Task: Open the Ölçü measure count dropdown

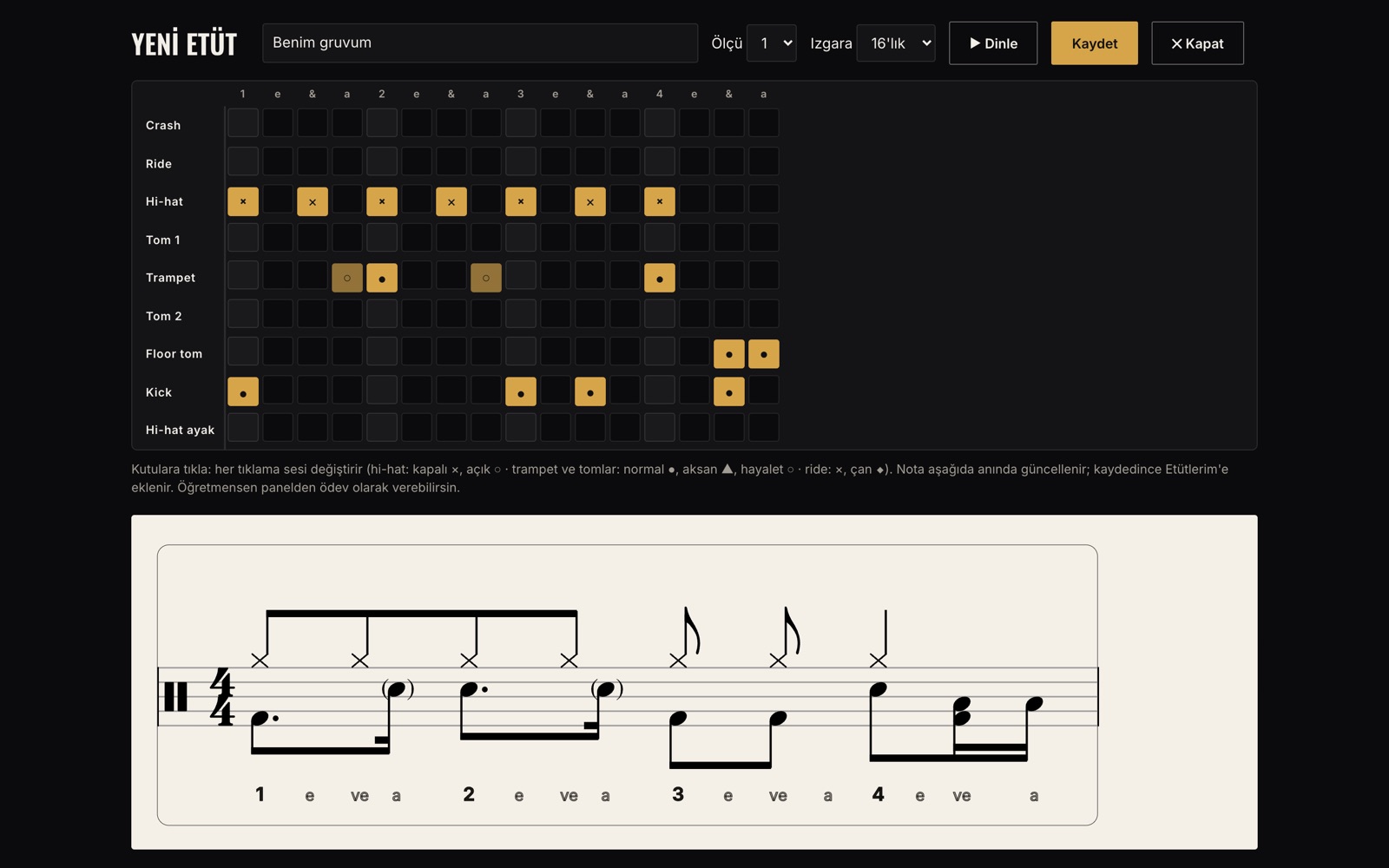Action: tap(772, 43)
